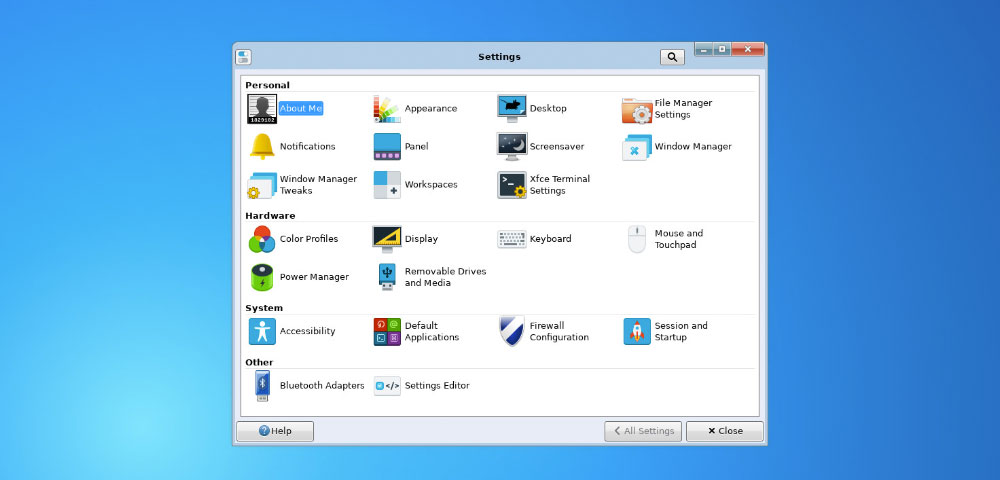Open Firewall Configuration shield icon
Viewport: 1000px width, 480px height.
pyautogui.click(x=511, y=331)
